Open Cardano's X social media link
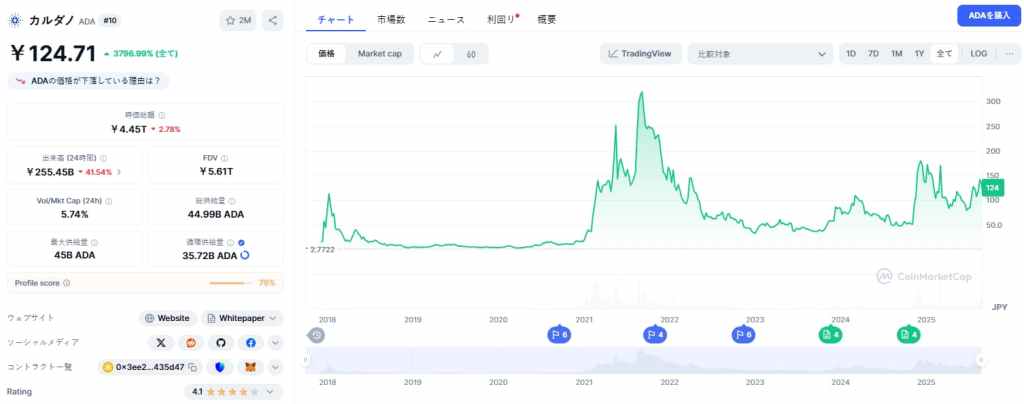 161,342
